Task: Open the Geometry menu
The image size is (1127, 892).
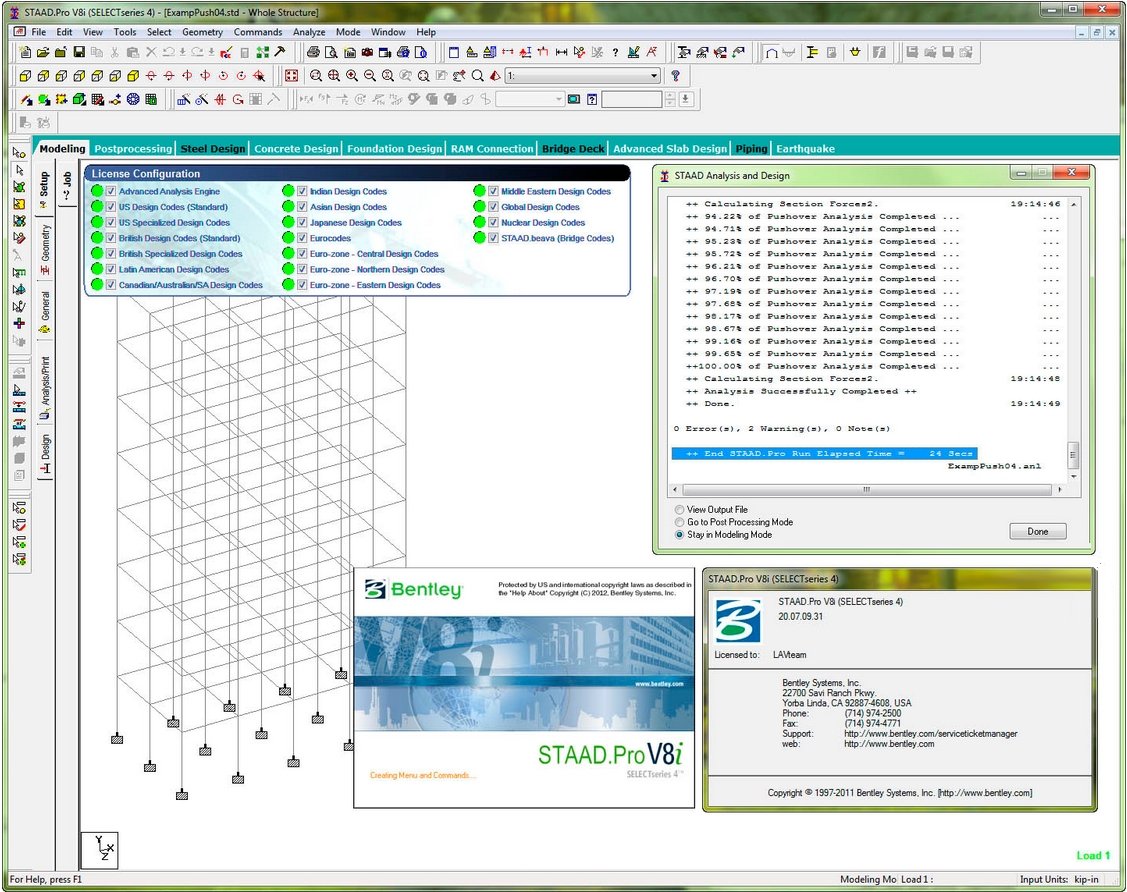Action: (203, 32)
